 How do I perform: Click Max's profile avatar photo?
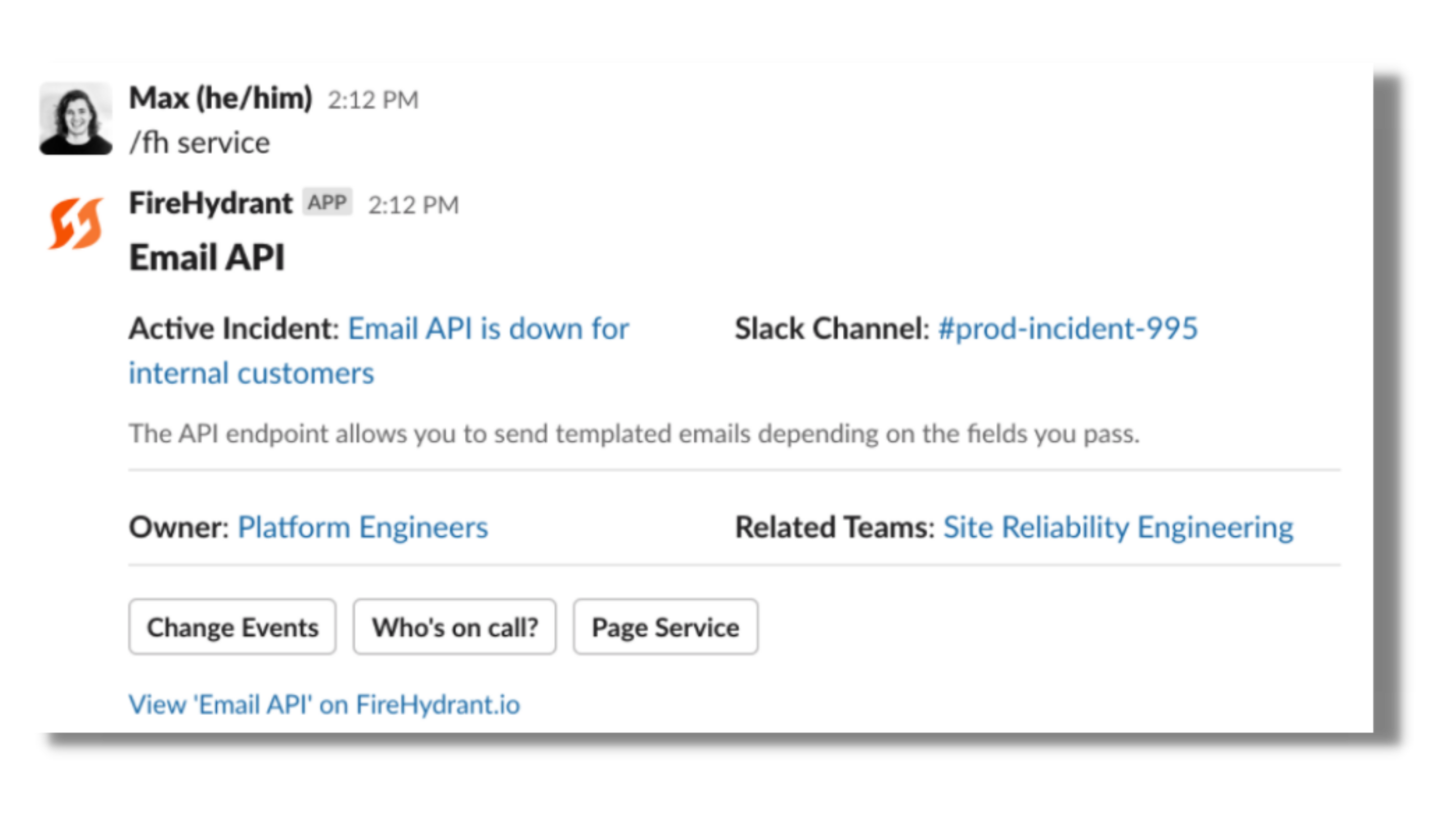[x=76, y=118]
